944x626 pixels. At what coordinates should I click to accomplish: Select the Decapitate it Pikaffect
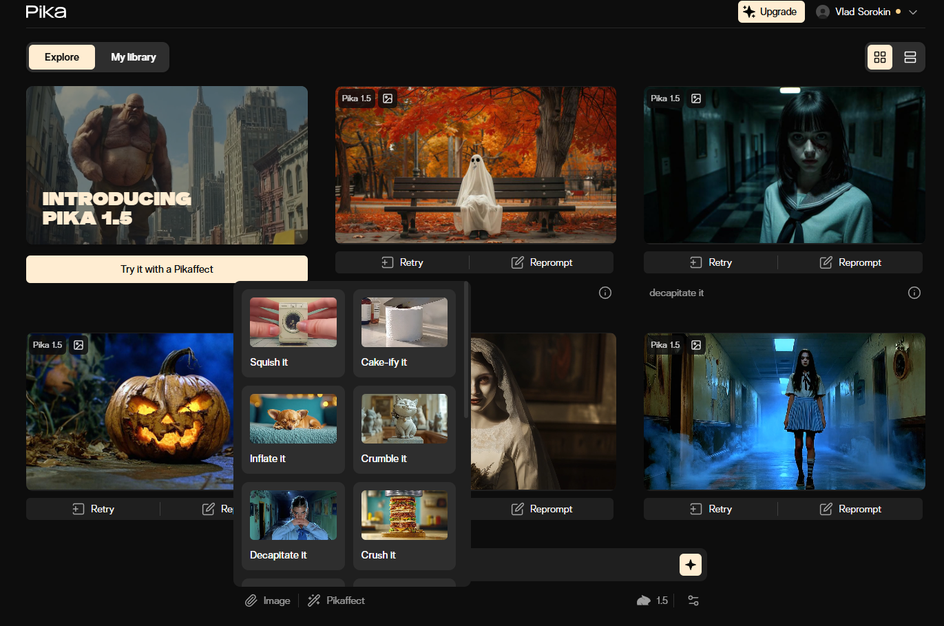point(293,526)
